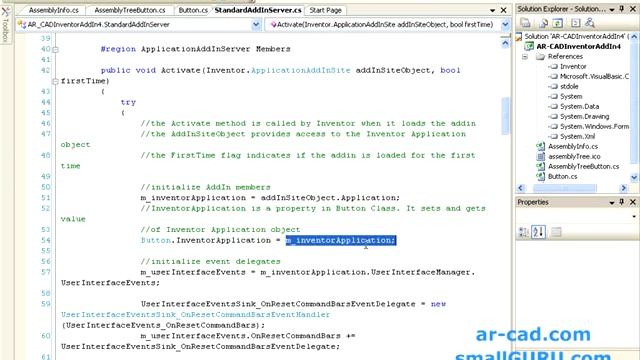Switch to AssemblyTreeButton.cs tab
The image size is (640, 360).
pyautogui.click(x=130, y=10)
